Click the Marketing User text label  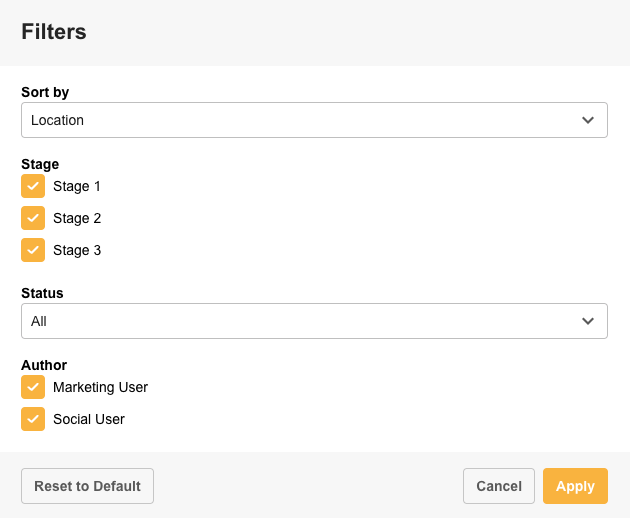coord(100,387)
